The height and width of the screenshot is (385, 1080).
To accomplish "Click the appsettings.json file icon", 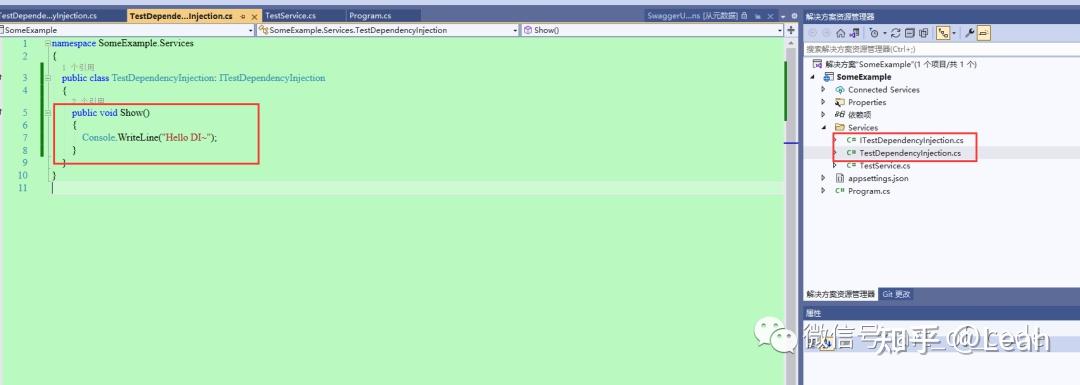I will pos(840,178).
